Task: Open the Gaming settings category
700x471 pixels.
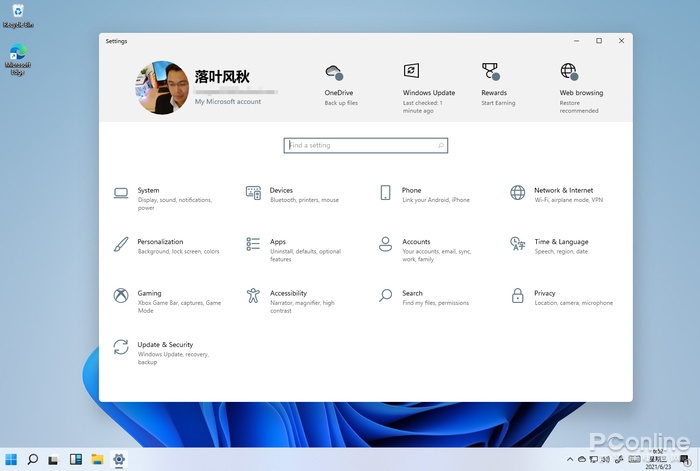Action: click(149, 294)
